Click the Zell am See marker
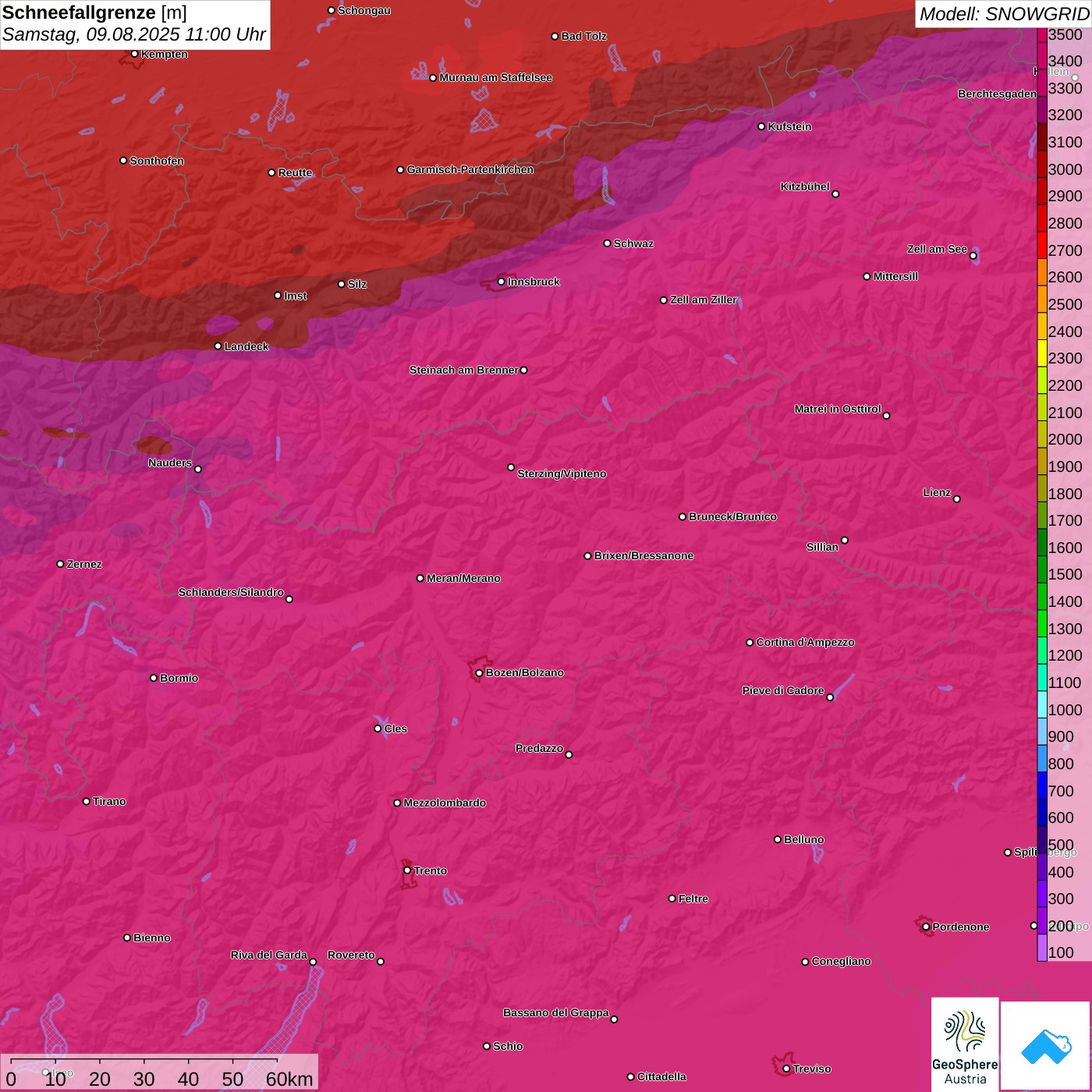Screen dimensions: 1092x1092 coord(973,255)
